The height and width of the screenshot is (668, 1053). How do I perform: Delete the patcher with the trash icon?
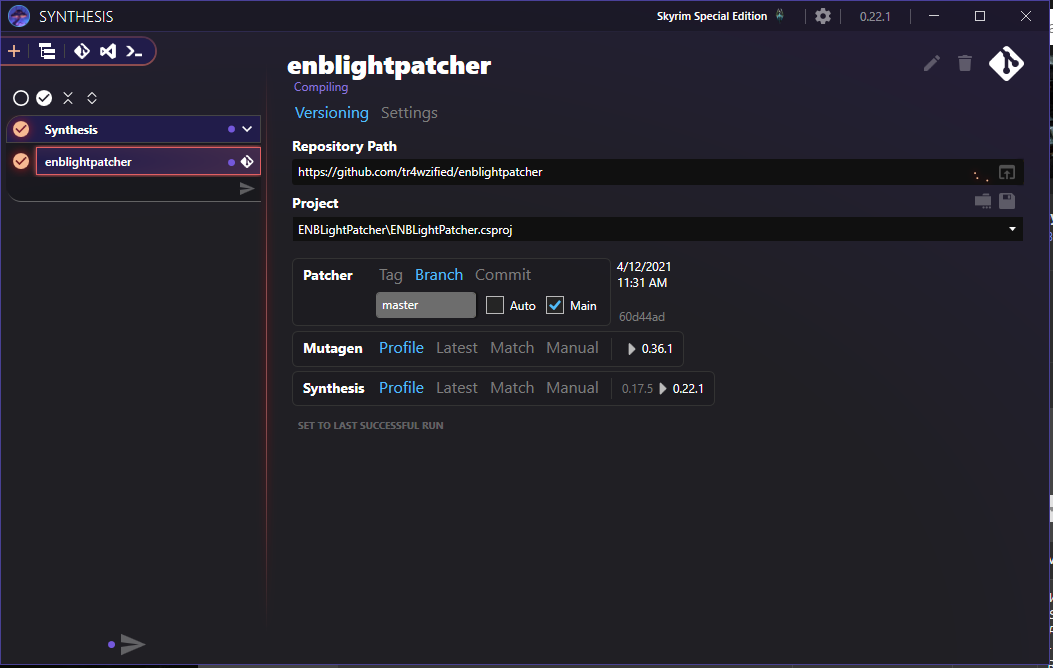[x=965, y=63]
